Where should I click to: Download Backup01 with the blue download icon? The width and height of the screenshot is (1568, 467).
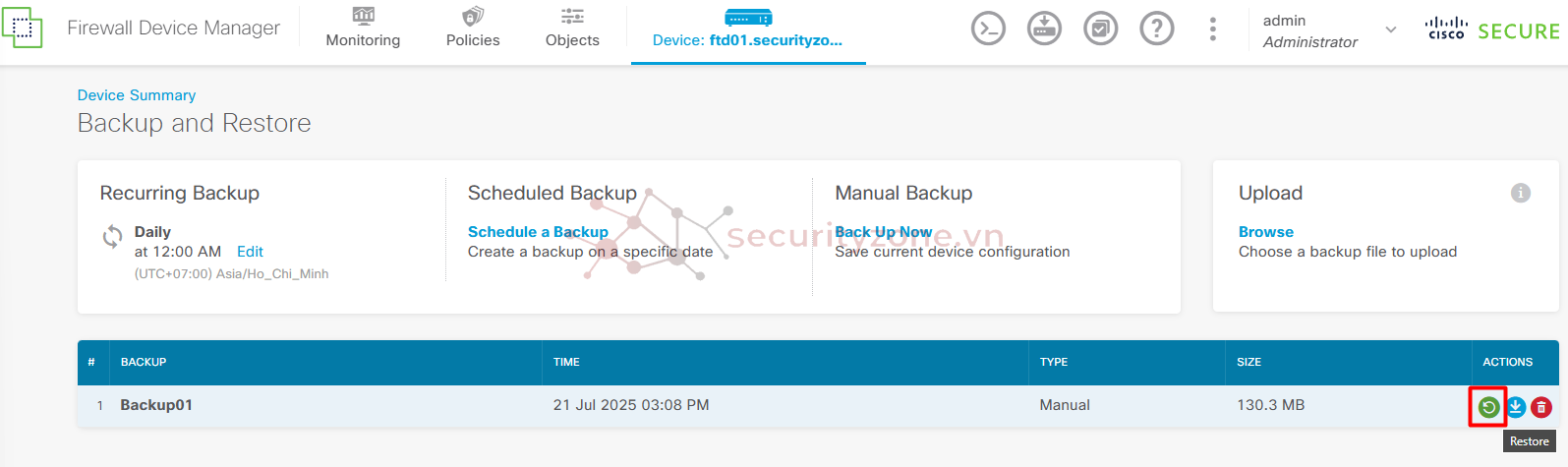(x=1516, y=407)
